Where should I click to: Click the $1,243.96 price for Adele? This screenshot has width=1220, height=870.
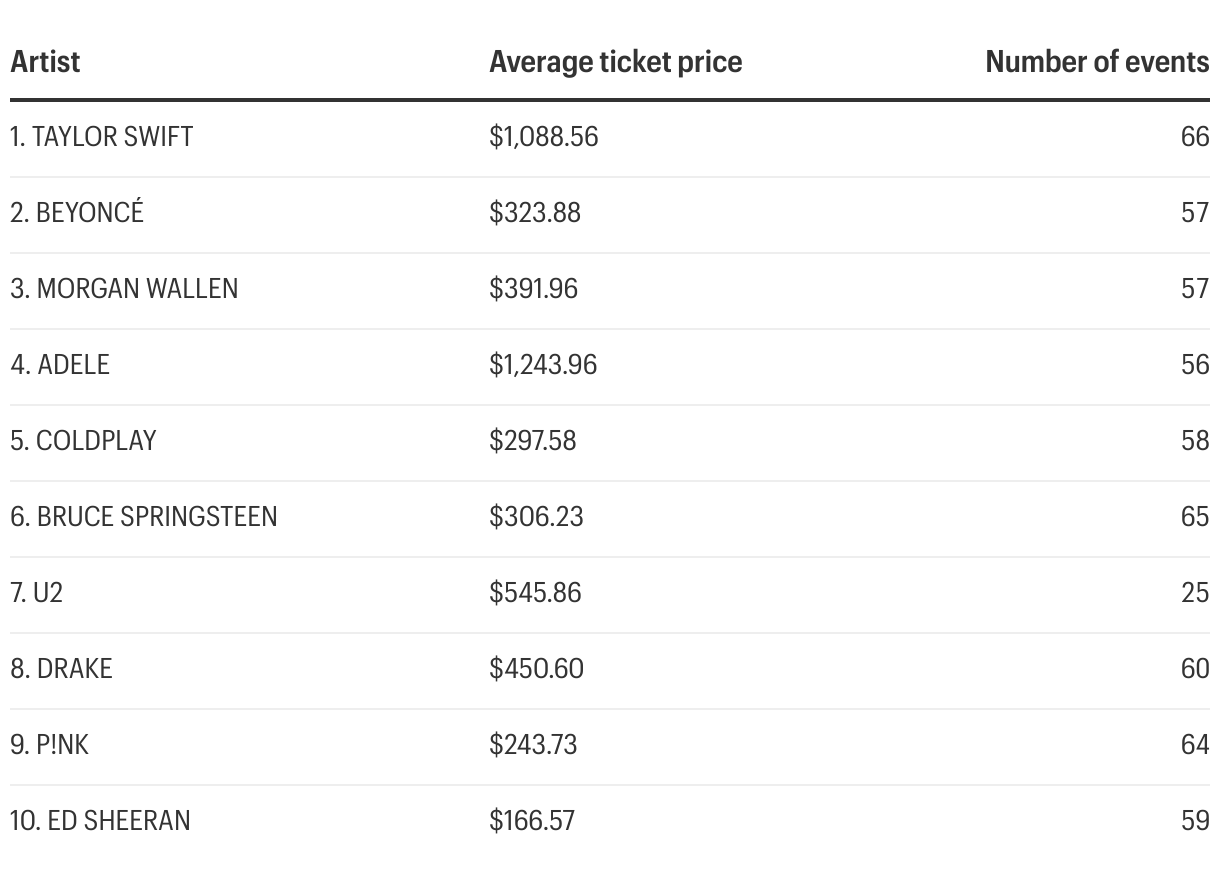[x=543, y=365]
